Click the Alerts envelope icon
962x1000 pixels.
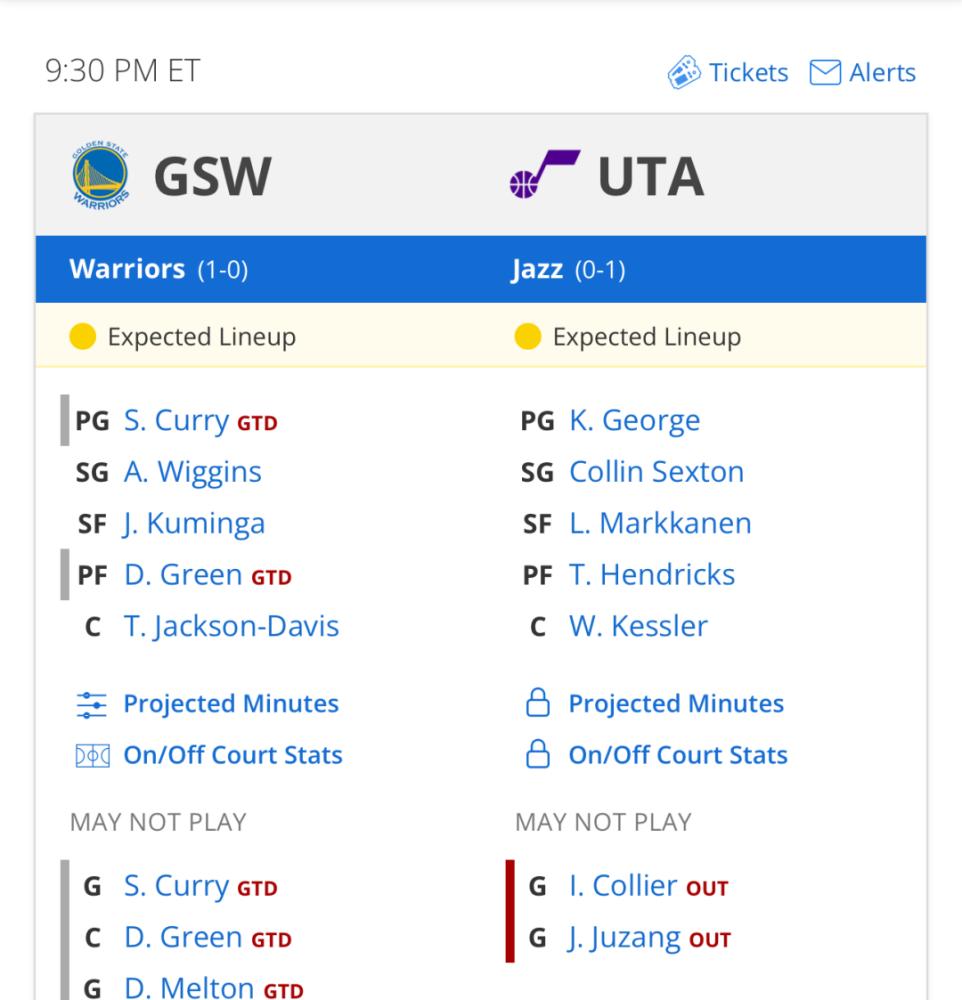(825, 72)
